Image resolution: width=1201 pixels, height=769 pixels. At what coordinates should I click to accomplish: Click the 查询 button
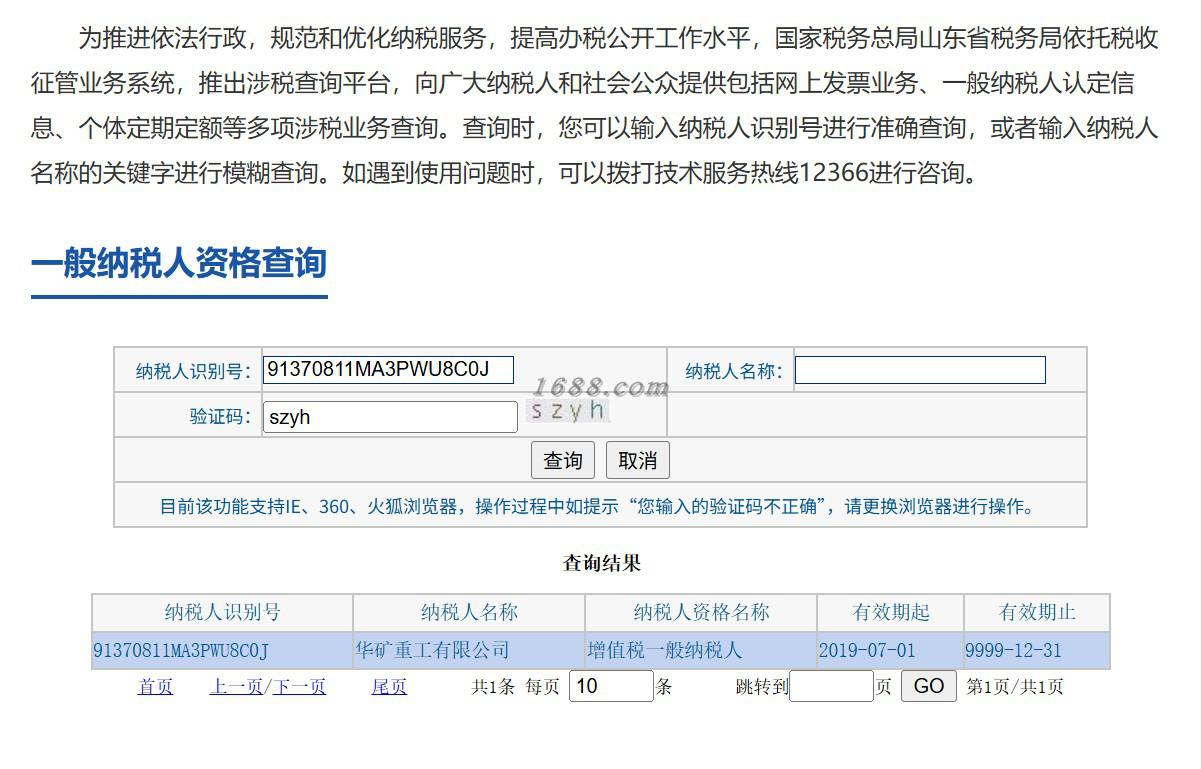coord(563,461)
